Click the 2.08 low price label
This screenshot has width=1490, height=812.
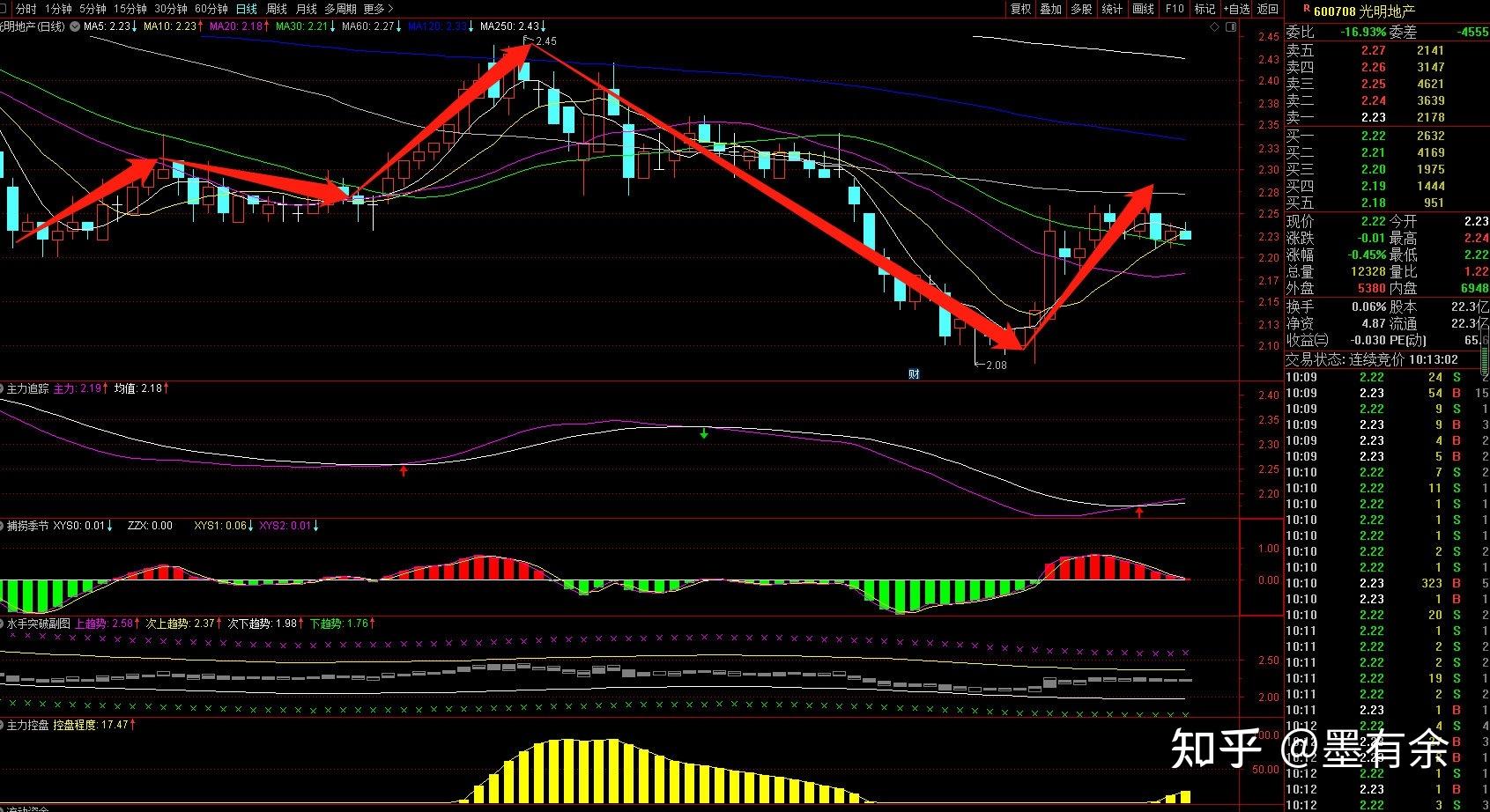pos(996,365)
